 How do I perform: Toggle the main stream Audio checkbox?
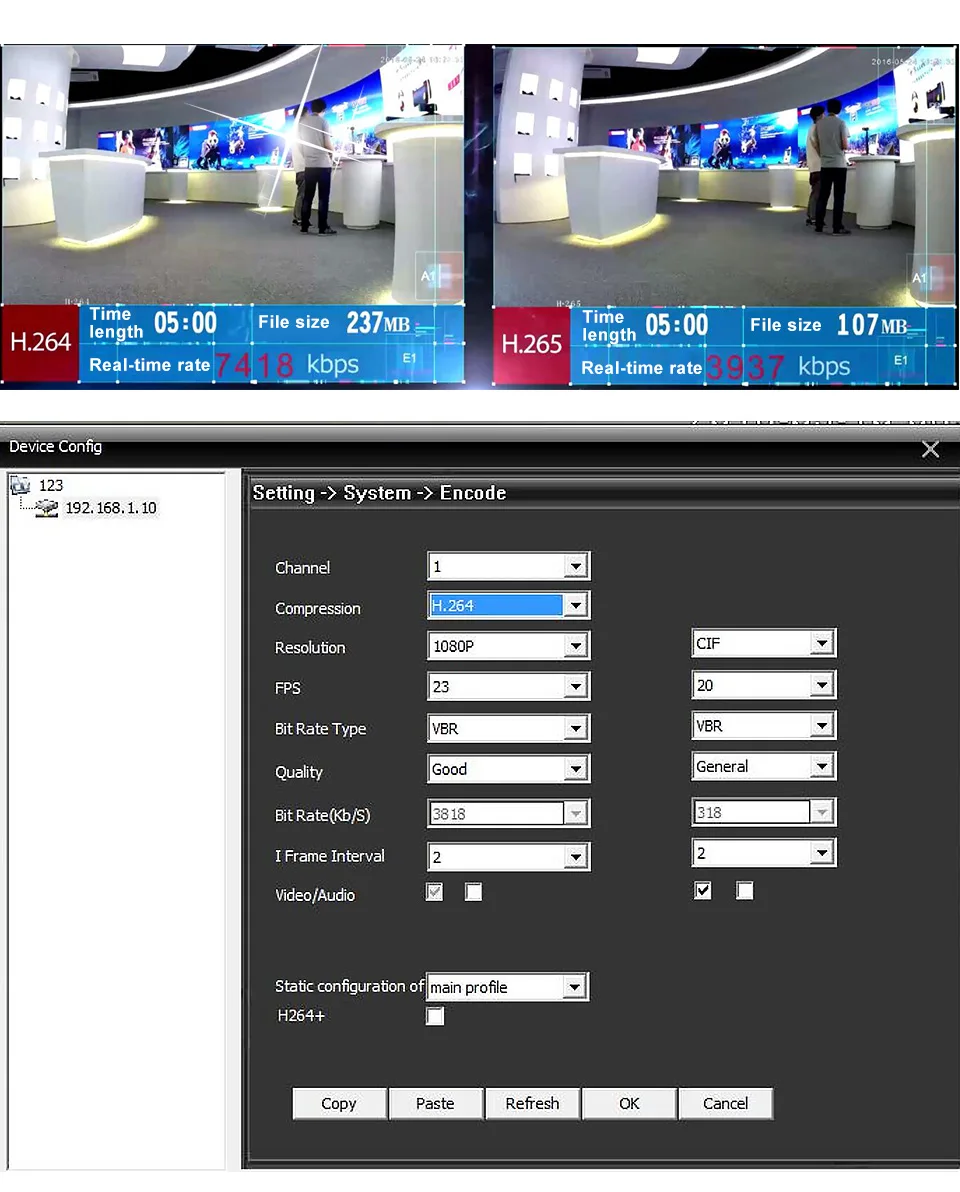pos(474,892)
